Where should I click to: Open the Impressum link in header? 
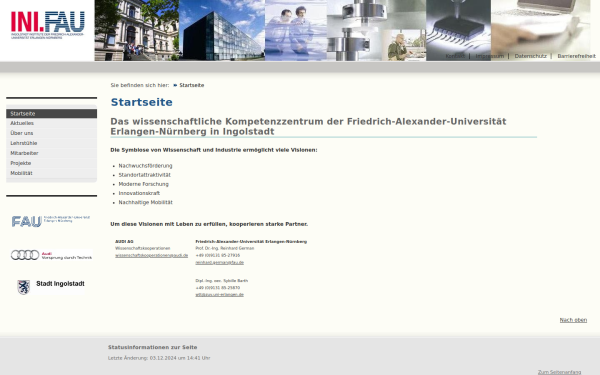pos(489,56)
